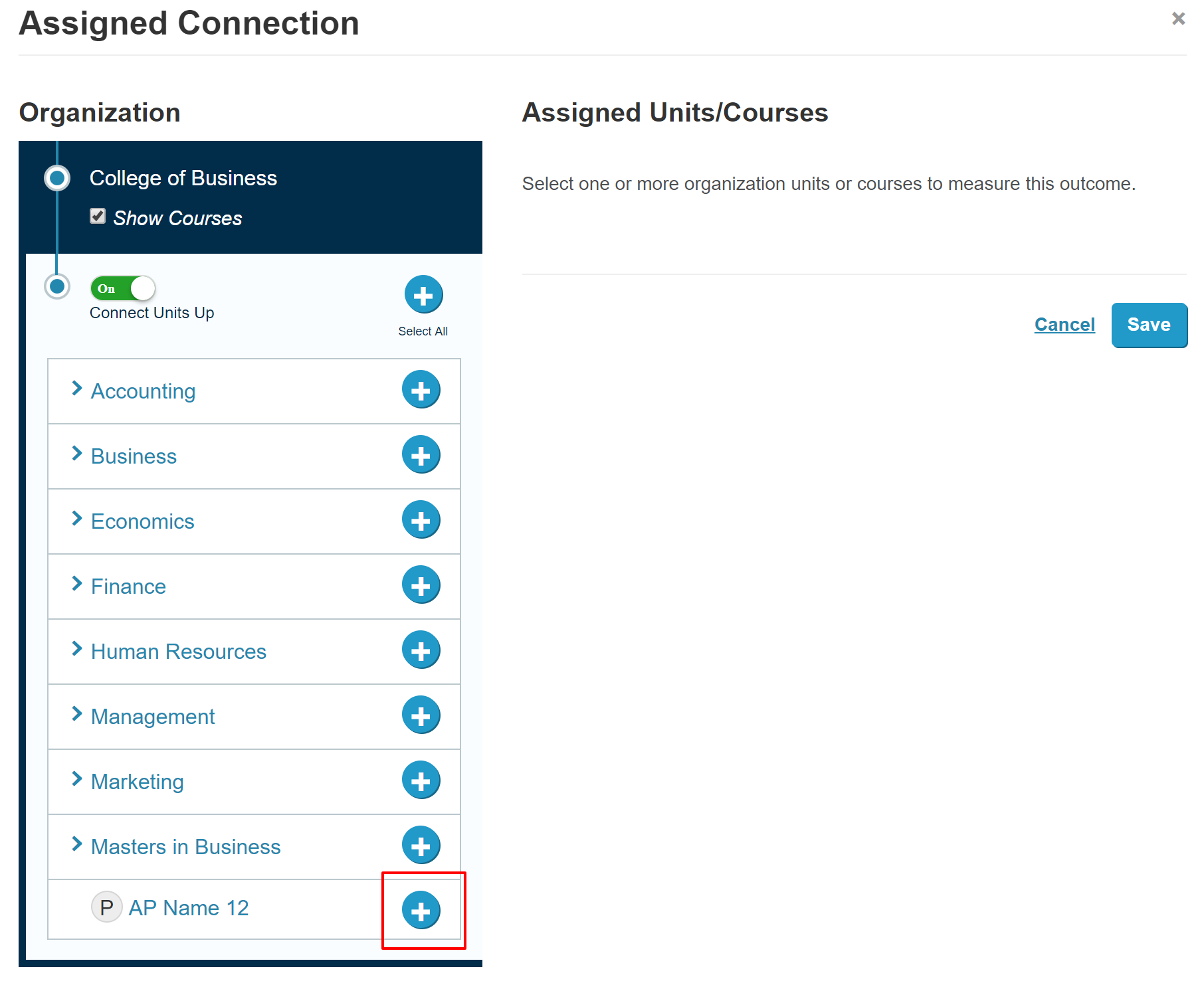Add Masters in Business with plus icon
Screen dimensions: 1204x991
pyautogui.click(x=421, y=846)
